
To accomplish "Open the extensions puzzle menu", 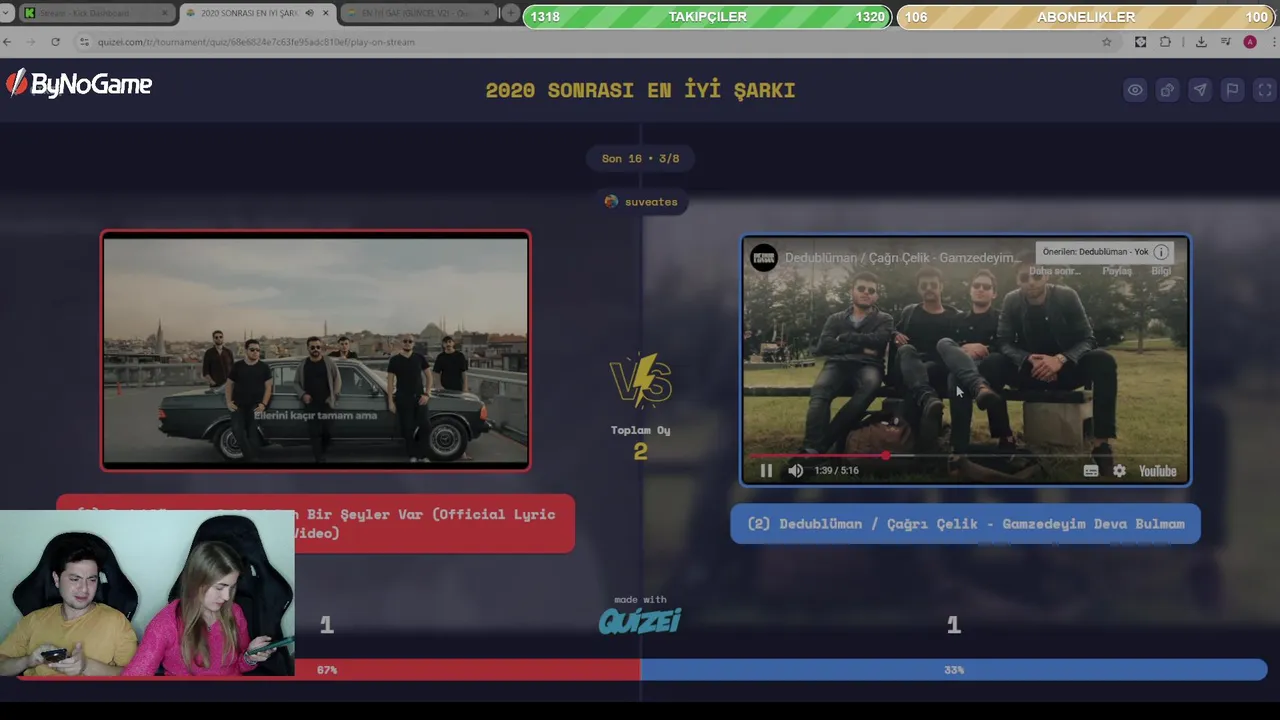I will tap(1165, 42).
